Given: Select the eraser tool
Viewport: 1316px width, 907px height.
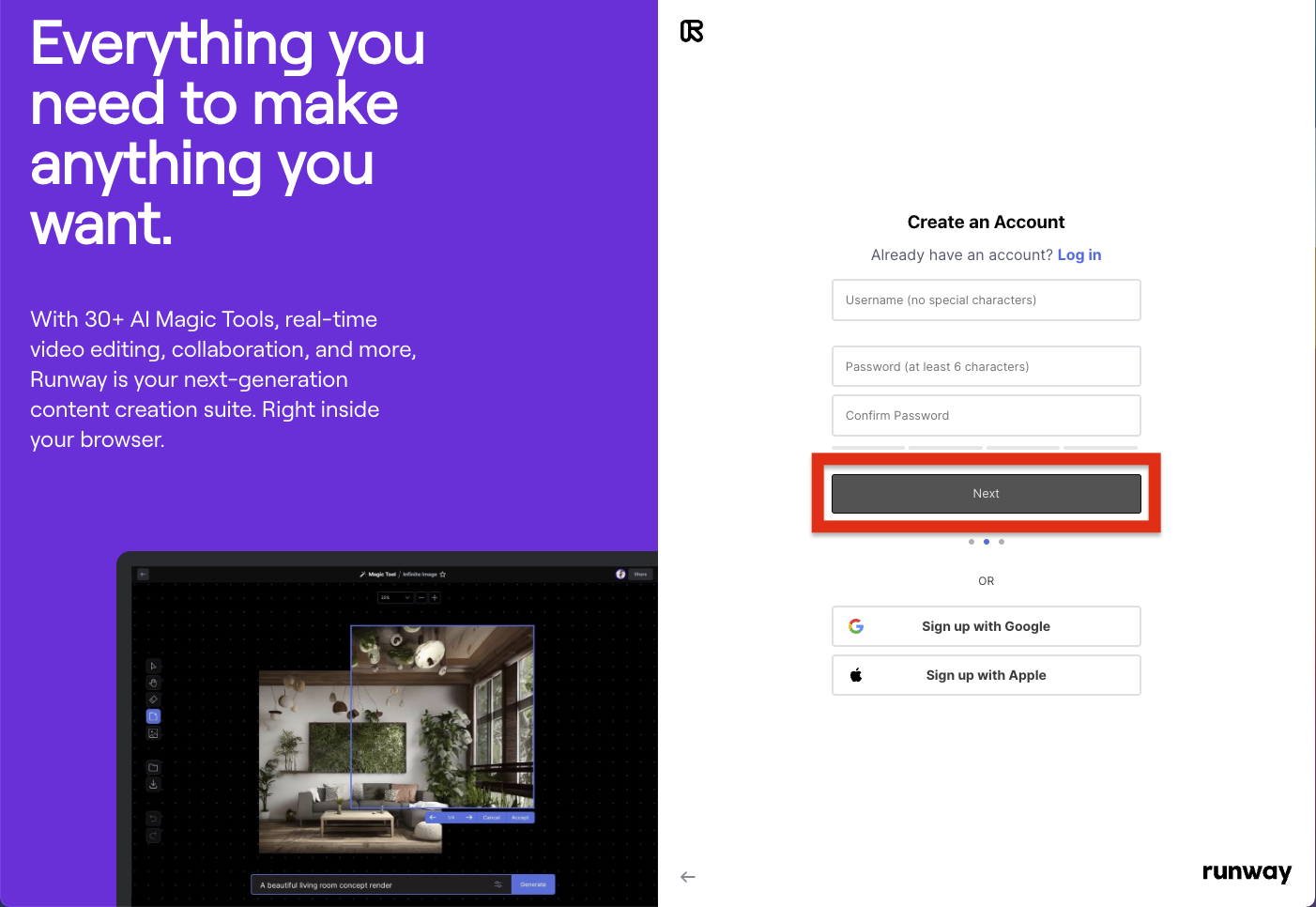Looking at the screenshot, I should (153, 699).
